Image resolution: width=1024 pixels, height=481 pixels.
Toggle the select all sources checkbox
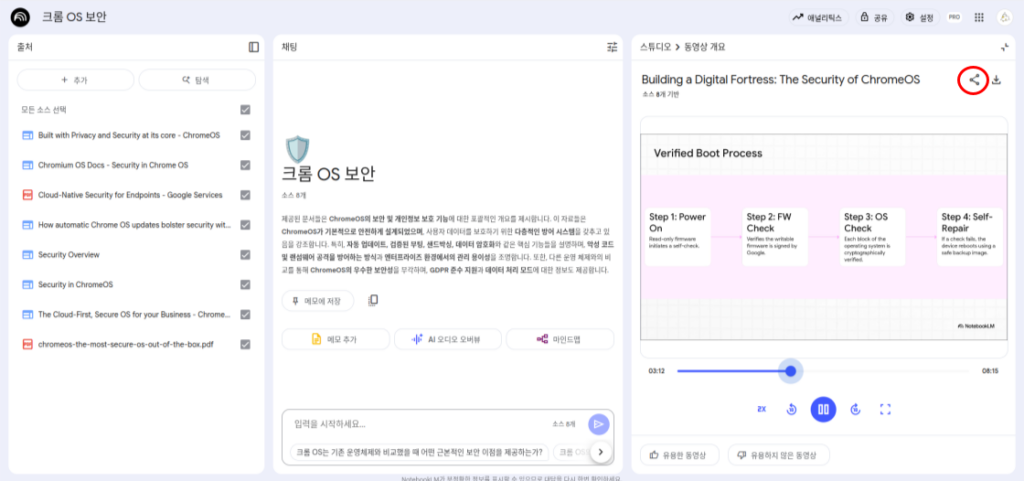pos(245,110)
